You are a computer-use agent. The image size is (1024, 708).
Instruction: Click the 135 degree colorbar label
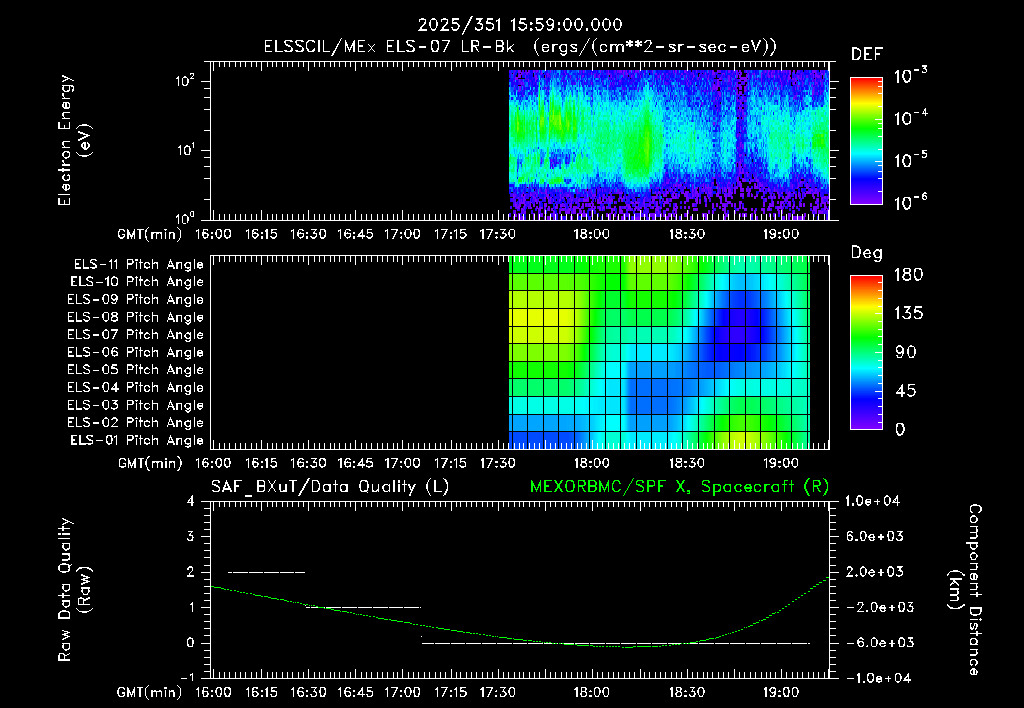pos(908,314)
